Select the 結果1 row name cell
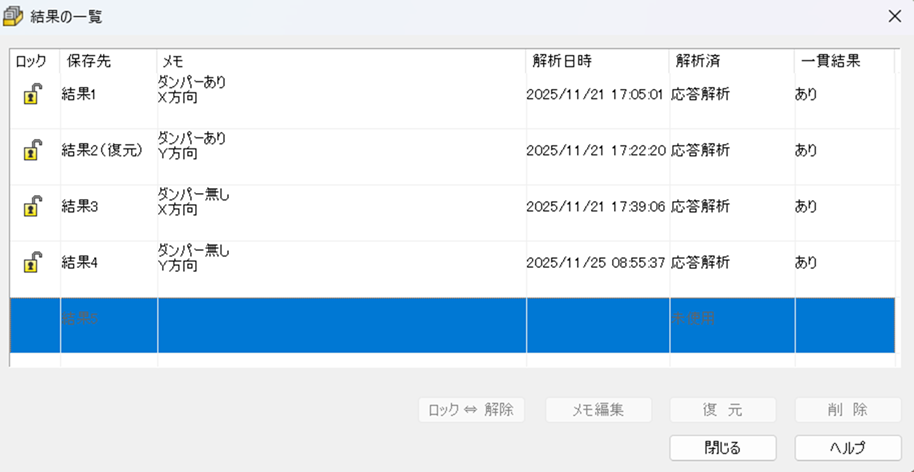 click(80, 95)
